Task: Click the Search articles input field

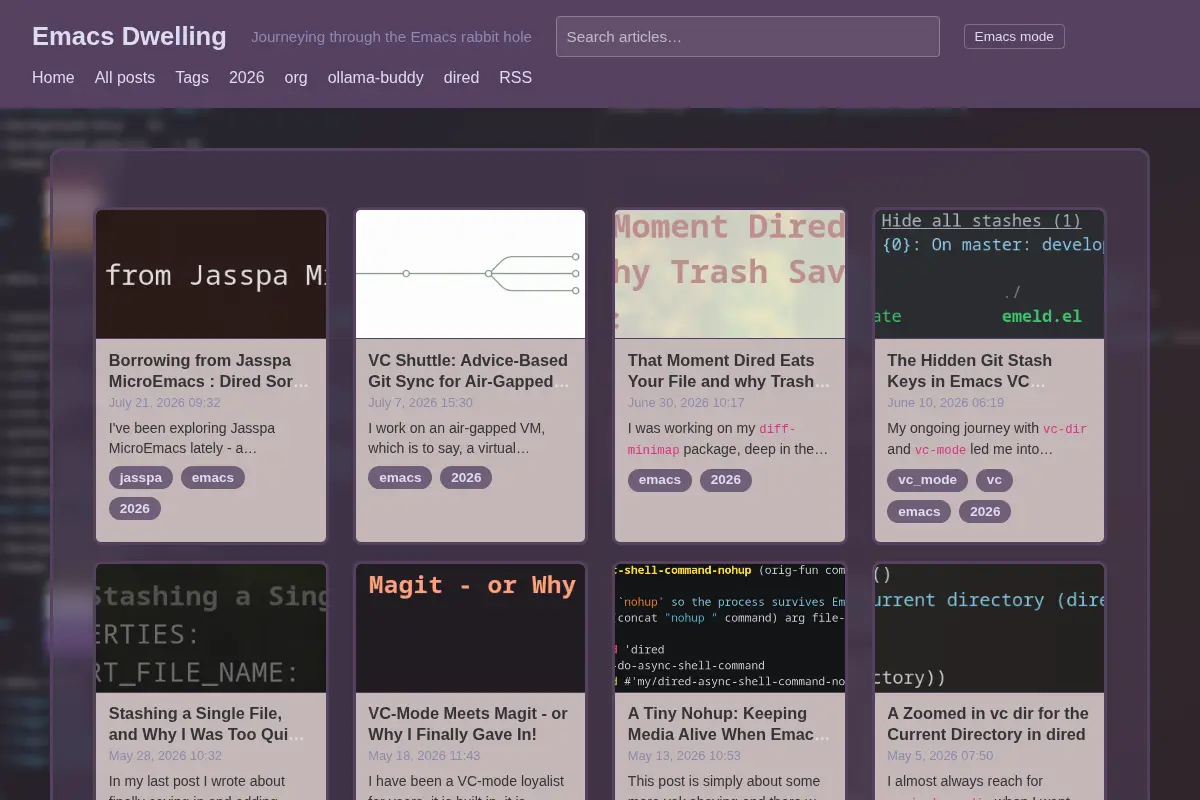Action: coord(748,37)
